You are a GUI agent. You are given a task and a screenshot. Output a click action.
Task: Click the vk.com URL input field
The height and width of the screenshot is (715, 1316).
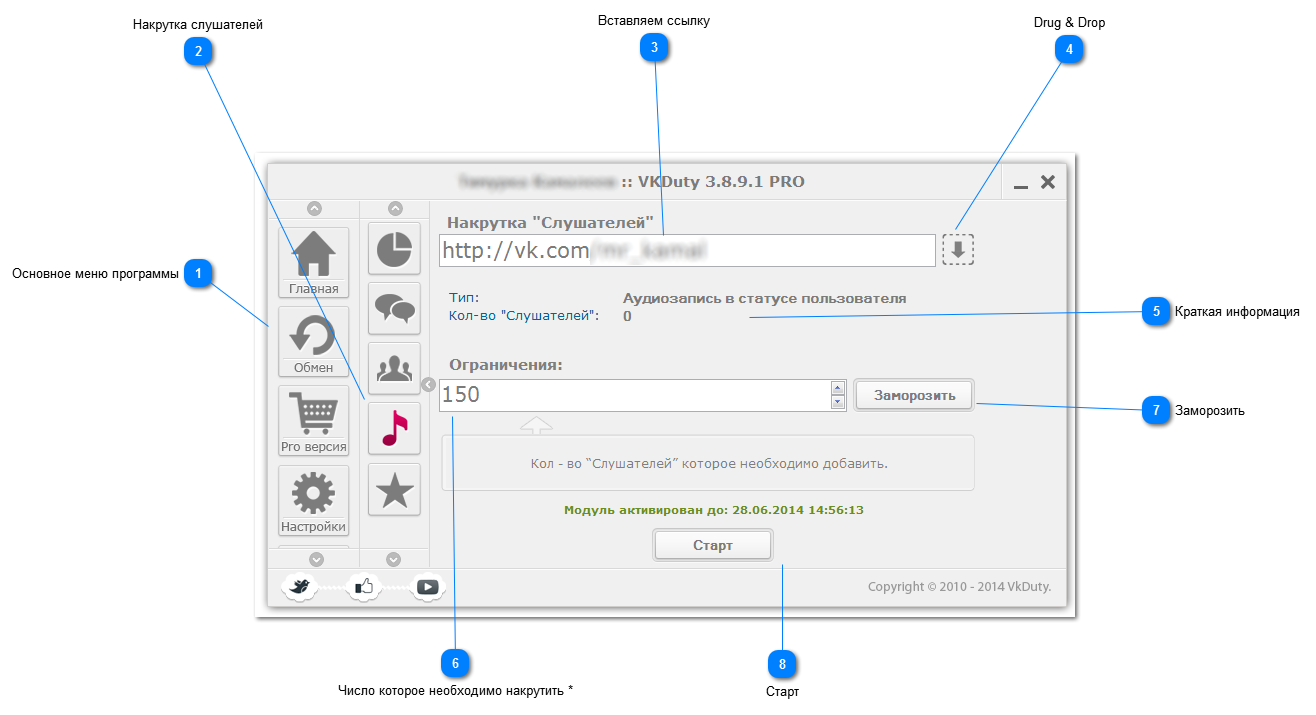point(687,250)
